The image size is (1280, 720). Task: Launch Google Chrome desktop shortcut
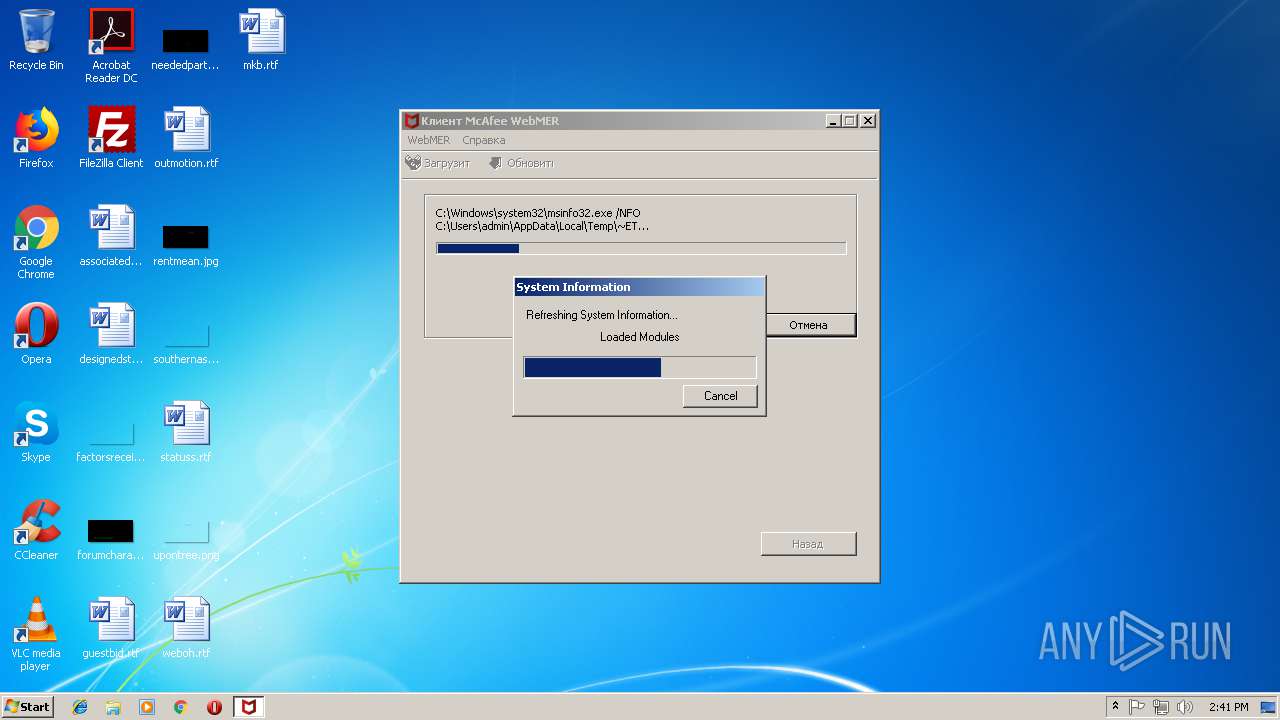36,242
